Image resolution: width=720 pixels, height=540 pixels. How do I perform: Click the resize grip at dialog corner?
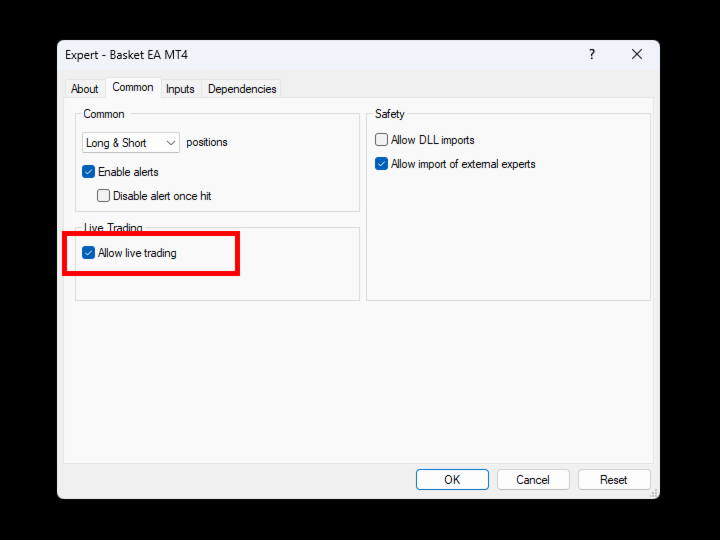coord(654,493)
